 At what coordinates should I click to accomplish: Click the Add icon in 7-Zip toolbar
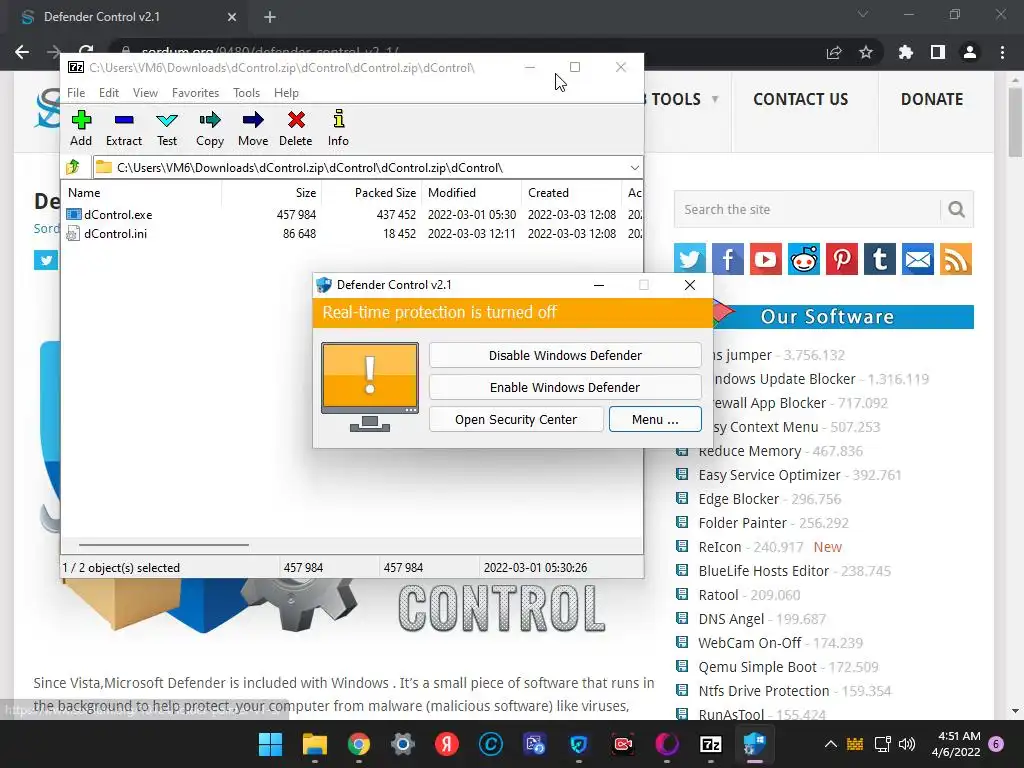[x=81, y=120]
